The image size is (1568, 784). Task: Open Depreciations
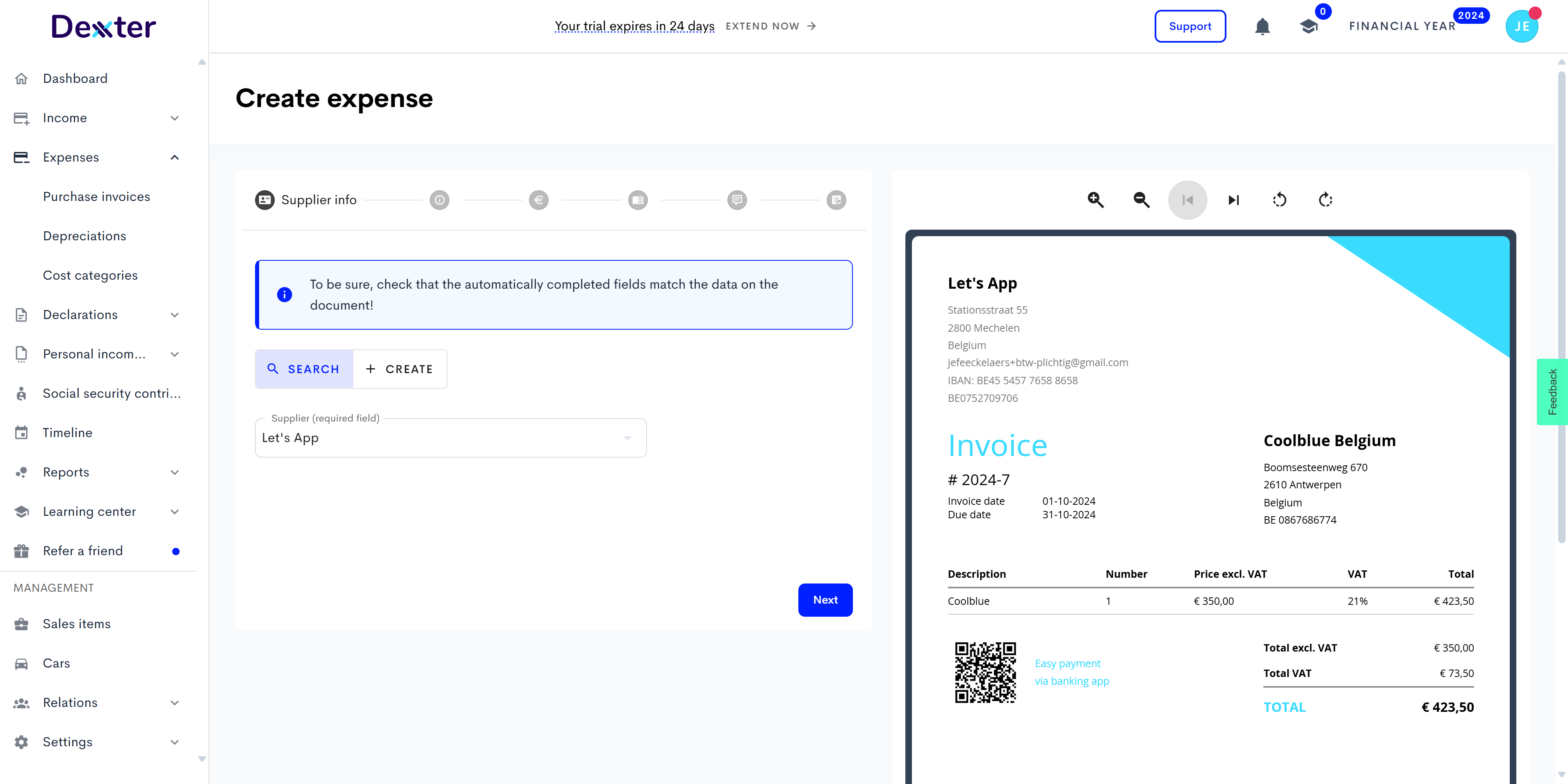tap(84, 236)
